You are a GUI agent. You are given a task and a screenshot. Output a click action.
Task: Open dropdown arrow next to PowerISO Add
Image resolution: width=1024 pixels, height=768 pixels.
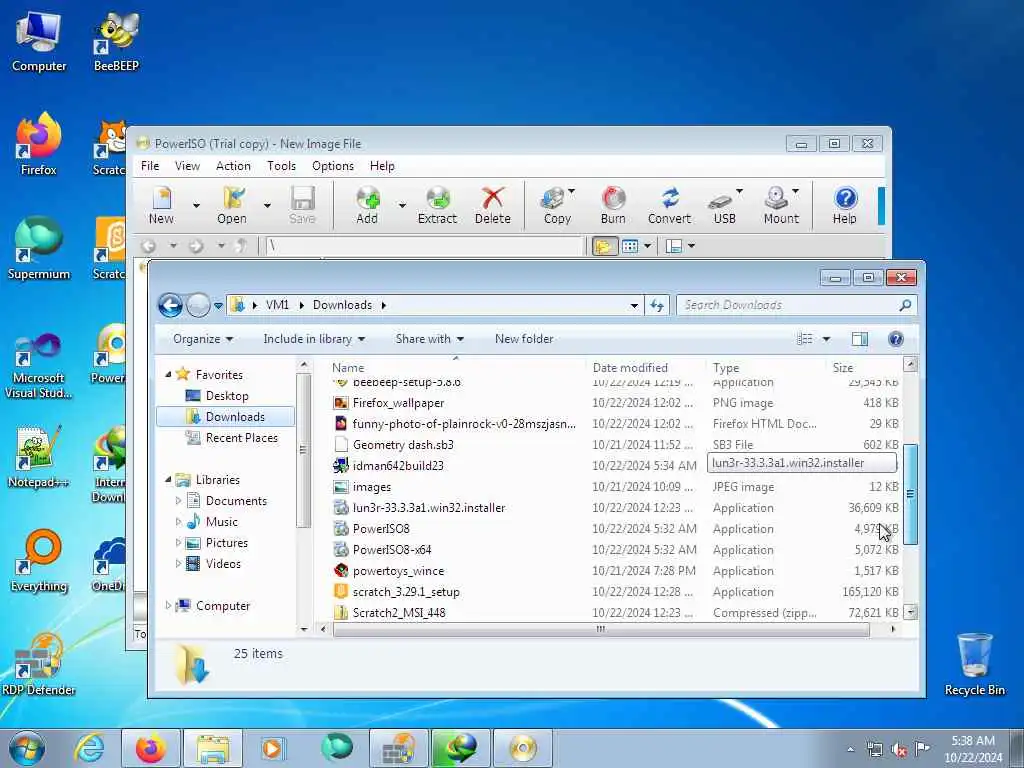pos(402,206)
